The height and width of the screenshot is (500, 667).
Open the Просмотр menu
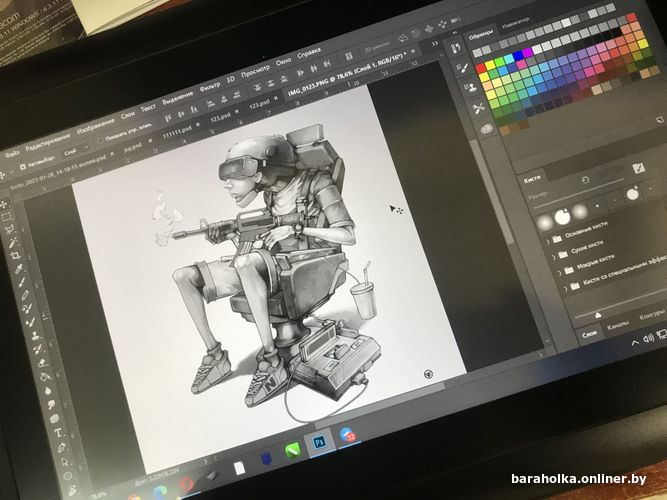click(x=255, y=71)
